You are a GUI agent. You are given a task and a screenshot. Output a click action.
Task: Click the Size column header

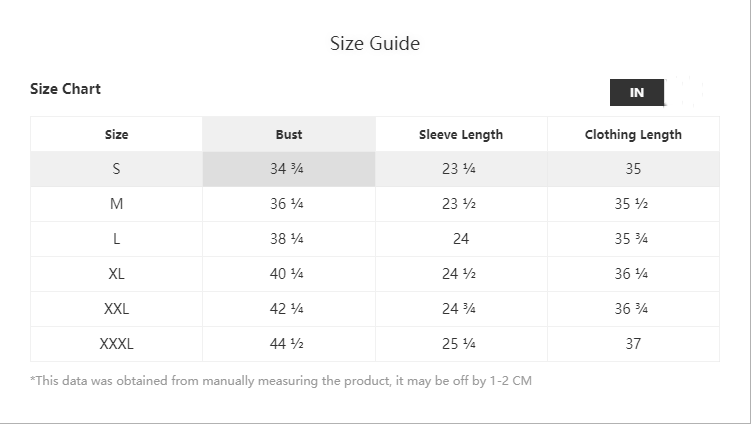117,134
